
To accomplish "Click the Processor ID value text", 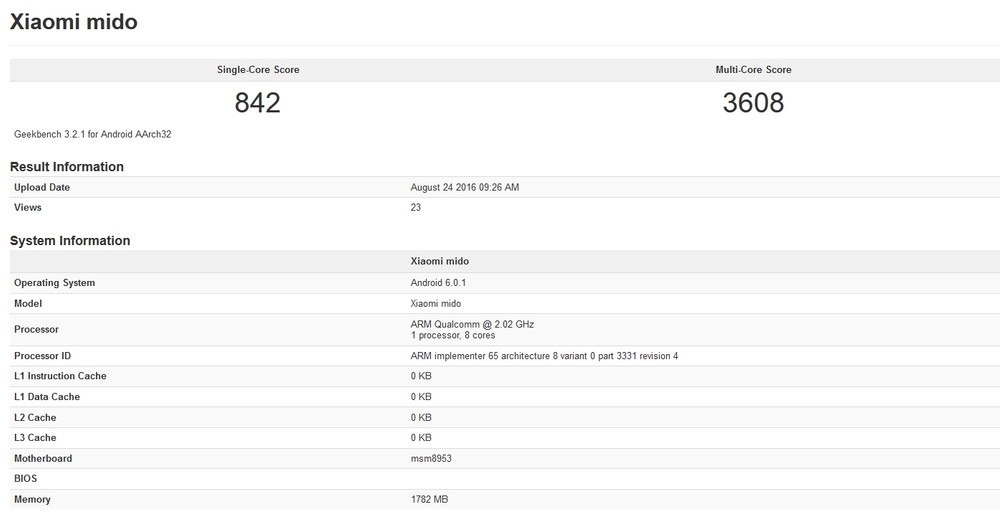I will pos(544,356).
